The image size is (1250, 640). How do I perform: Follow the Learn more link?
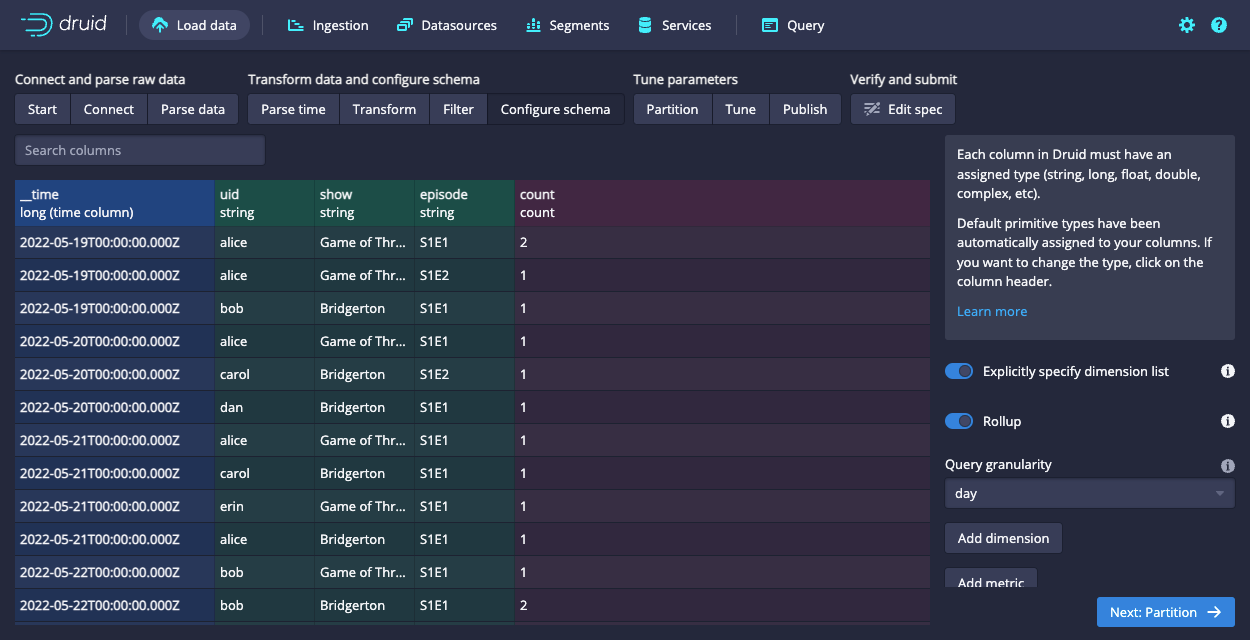(991, 311)
